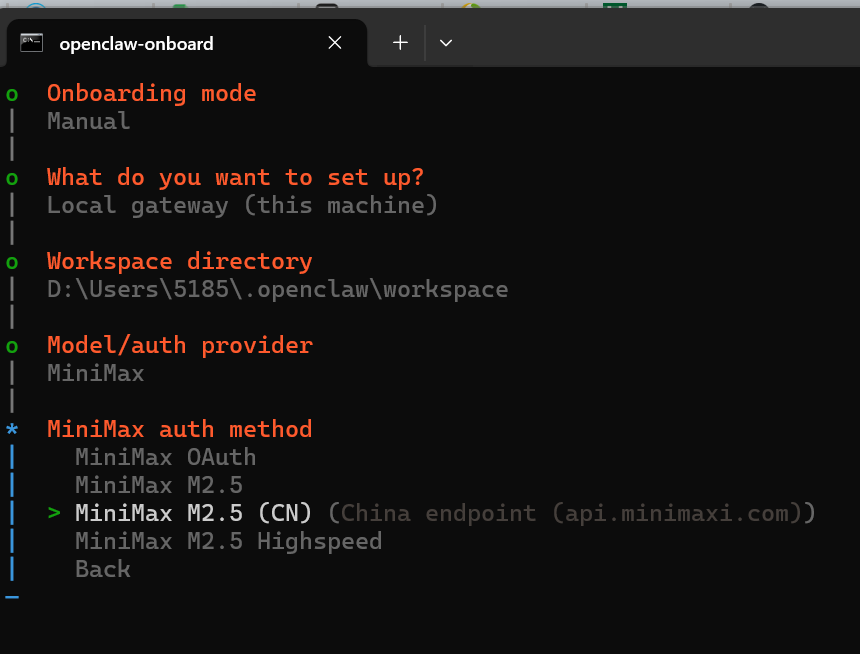This screenshot has height=654, width=860.
Task: Click green step marker beside Model/auth provider
Action: (12, 346)
